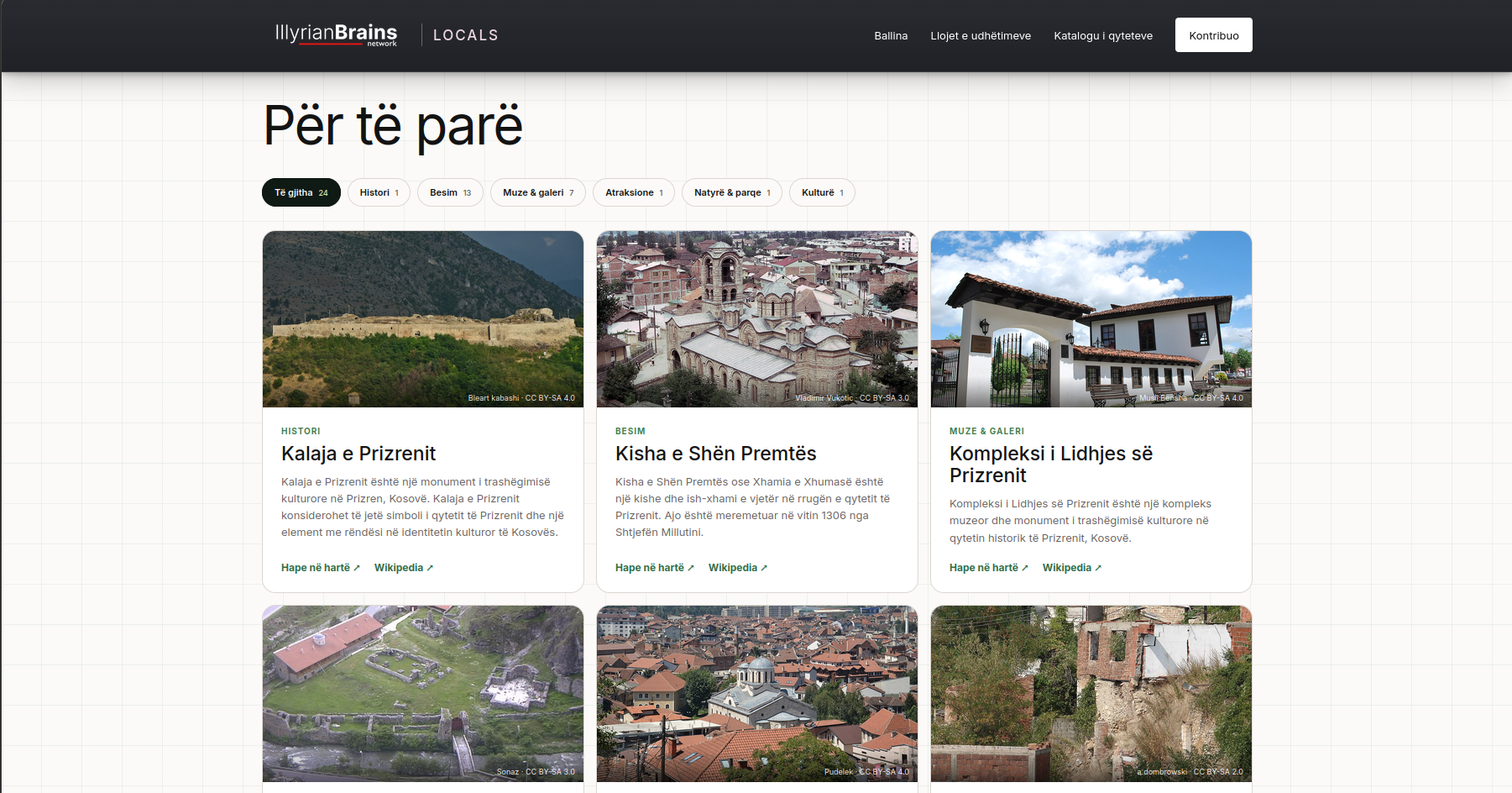Image resolution: width=1512 pixels, height=793 pixels.
Task: Click Vladimir Vukotic CC BY-SA 3.0 credit
Action: tap(852, 398)
